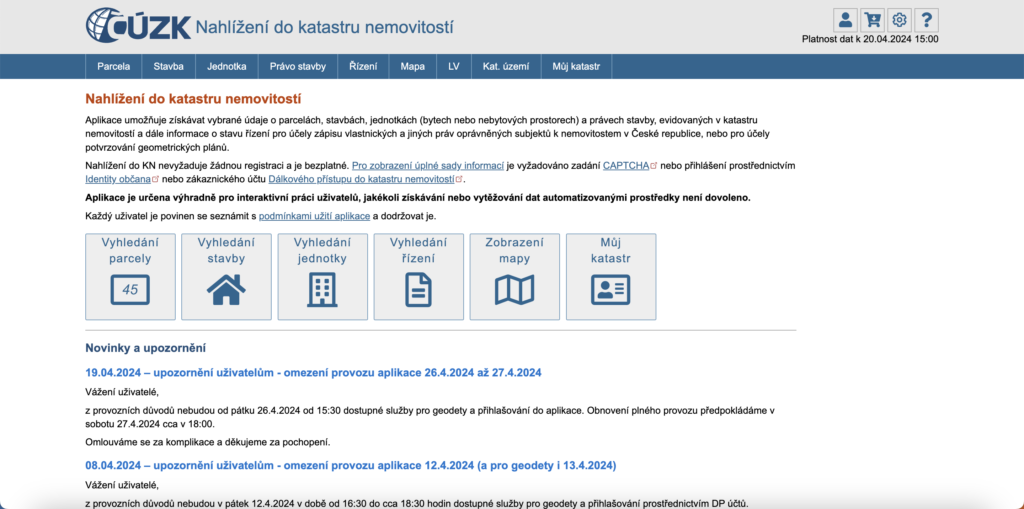
Task: Click the 'Vyhledání stavby' tile label
Action: click(226, 250)
